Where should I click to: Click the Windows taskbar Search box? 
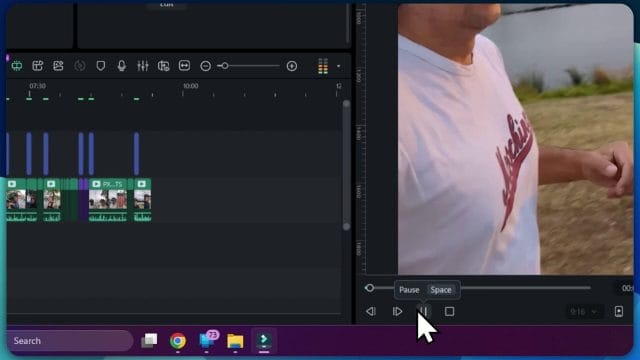(69, 341)
